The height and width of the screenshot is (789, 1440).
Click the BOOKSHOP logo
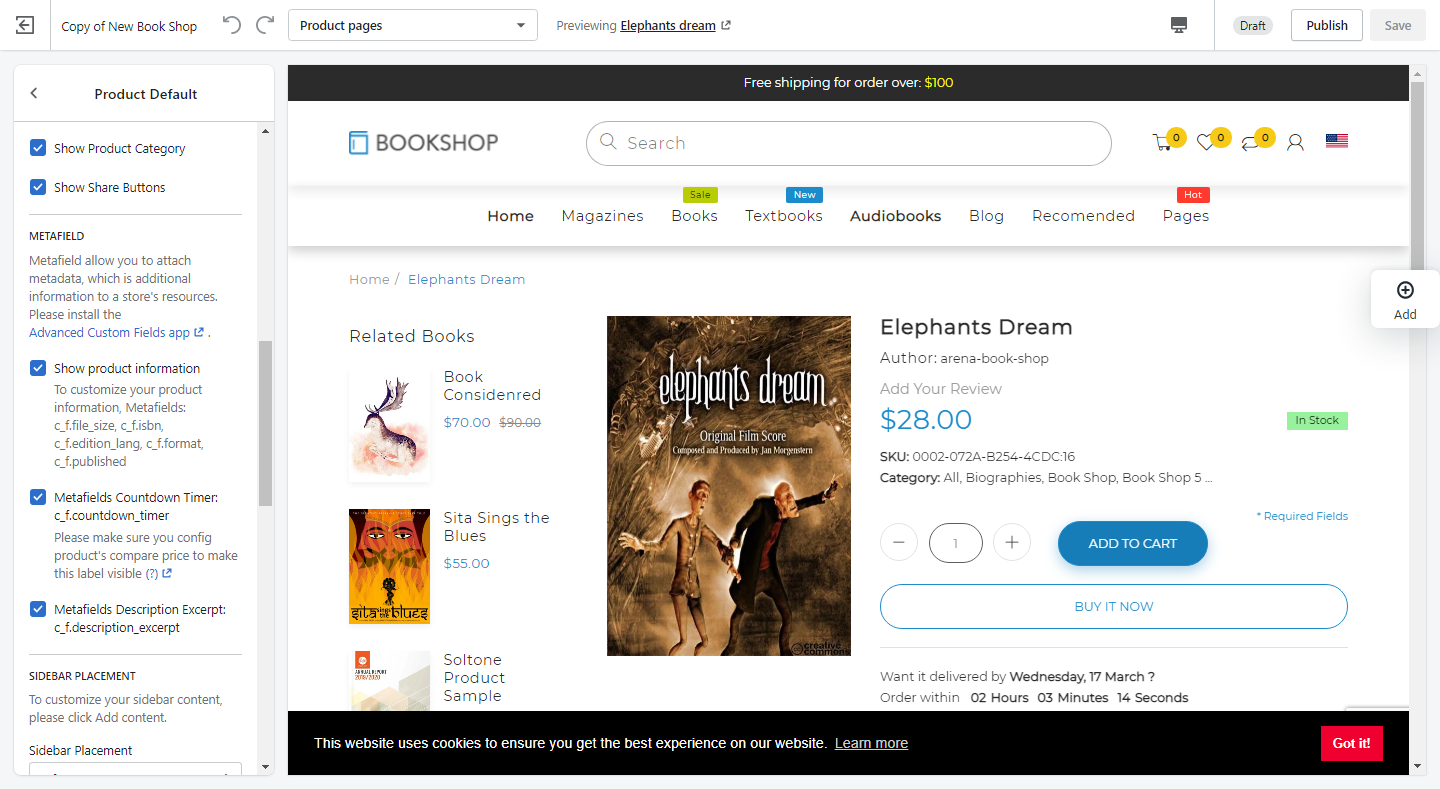424,143
